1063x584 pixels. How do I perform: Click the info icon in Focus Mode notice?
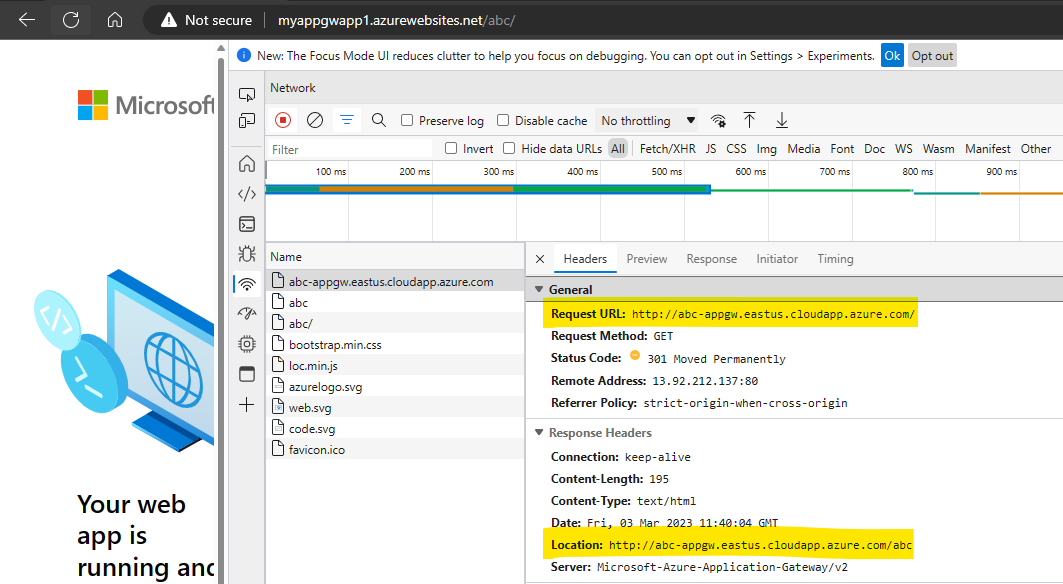coord(243,56)
